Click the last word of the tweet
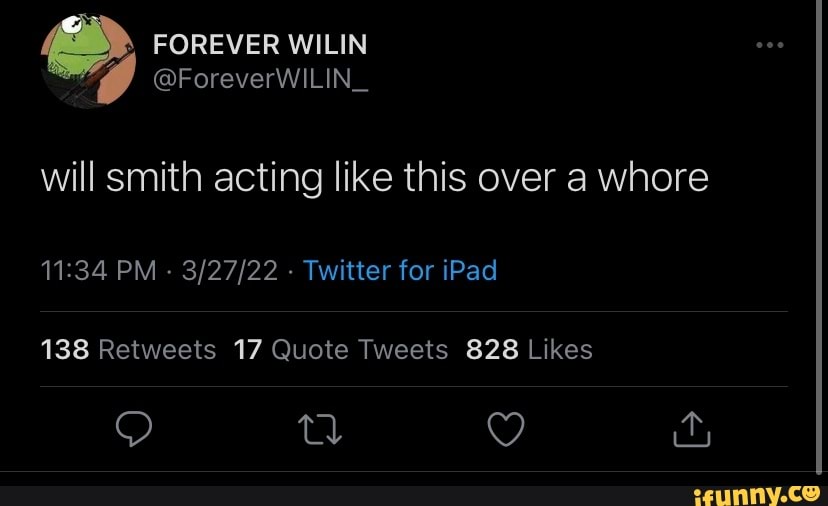828x506 pixels. point(653,177)
